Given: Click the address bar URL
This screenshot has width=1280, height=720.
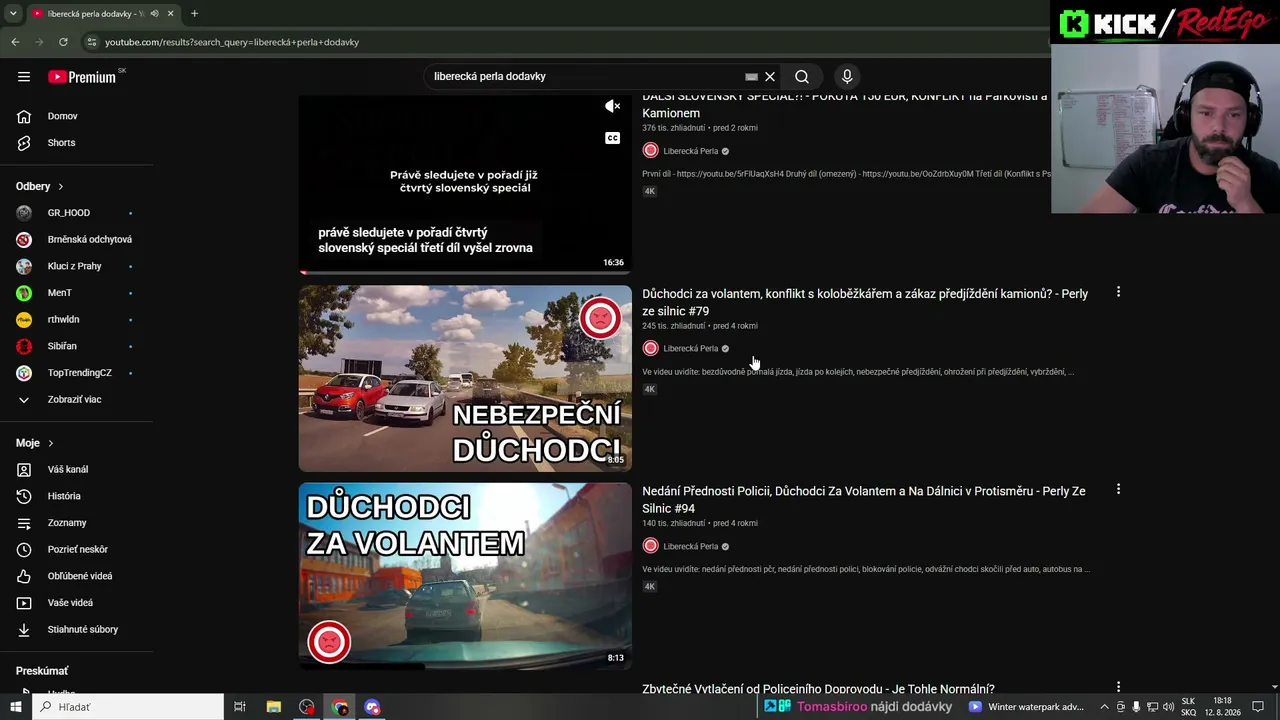Looking at the screenshot, I should coord(232,42).
